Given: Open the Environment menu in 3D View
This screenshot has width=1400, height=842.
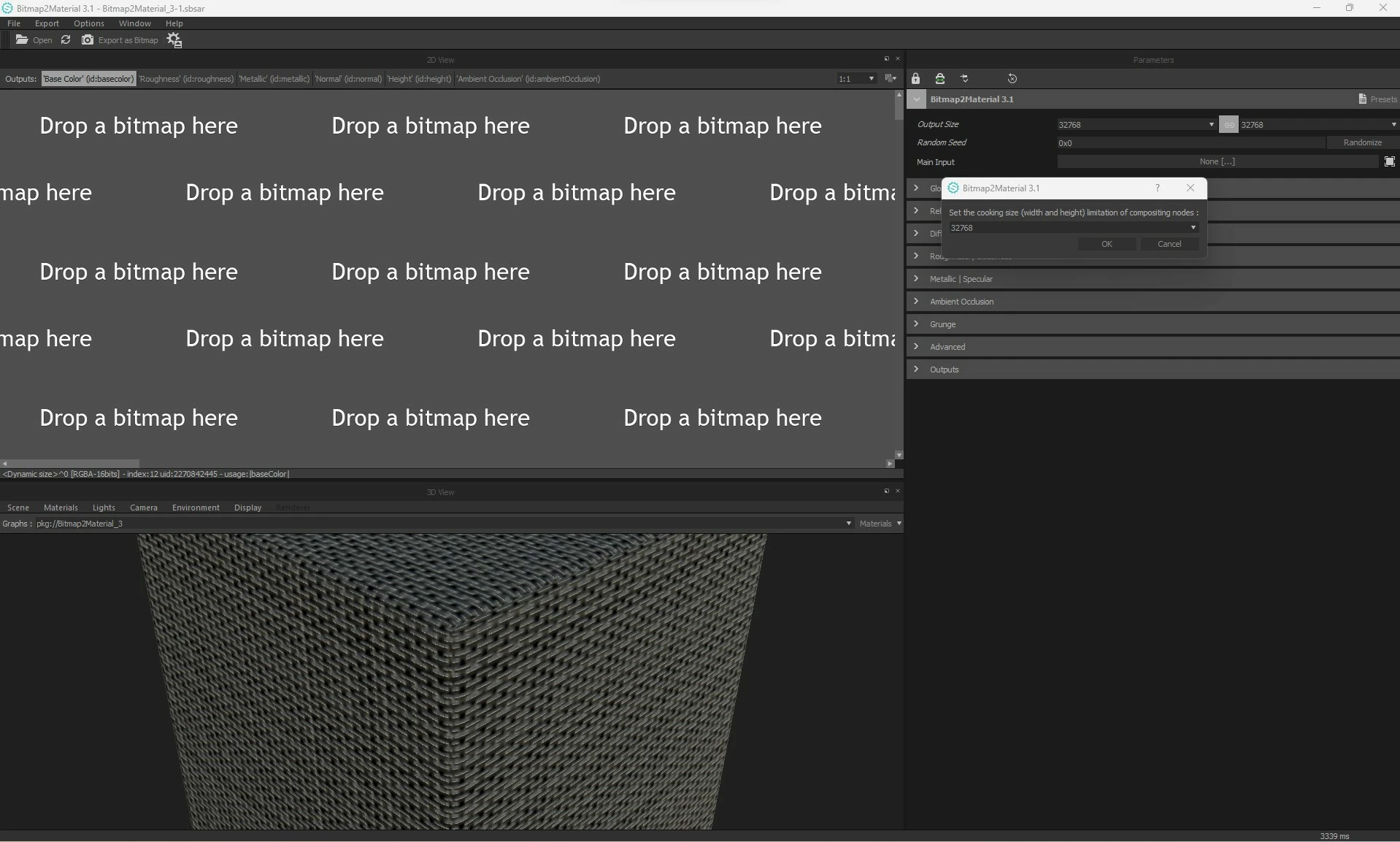Looking at the screenshot, I should pyautogui.click(x=196, y=508).
